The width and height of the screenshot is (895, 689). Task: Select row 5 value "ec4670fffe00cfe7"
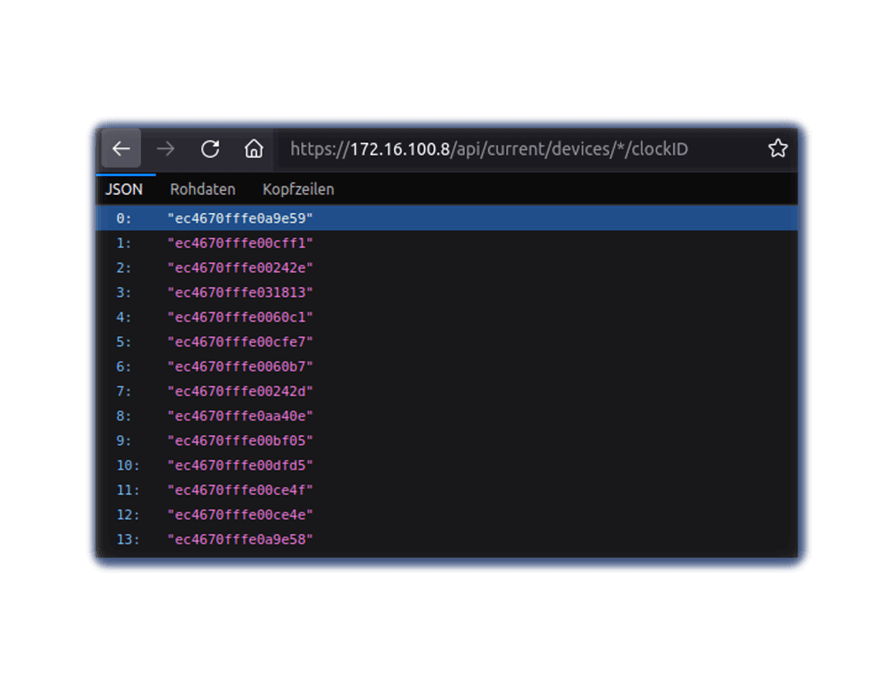pyautogui.click(x=240, y=342)
